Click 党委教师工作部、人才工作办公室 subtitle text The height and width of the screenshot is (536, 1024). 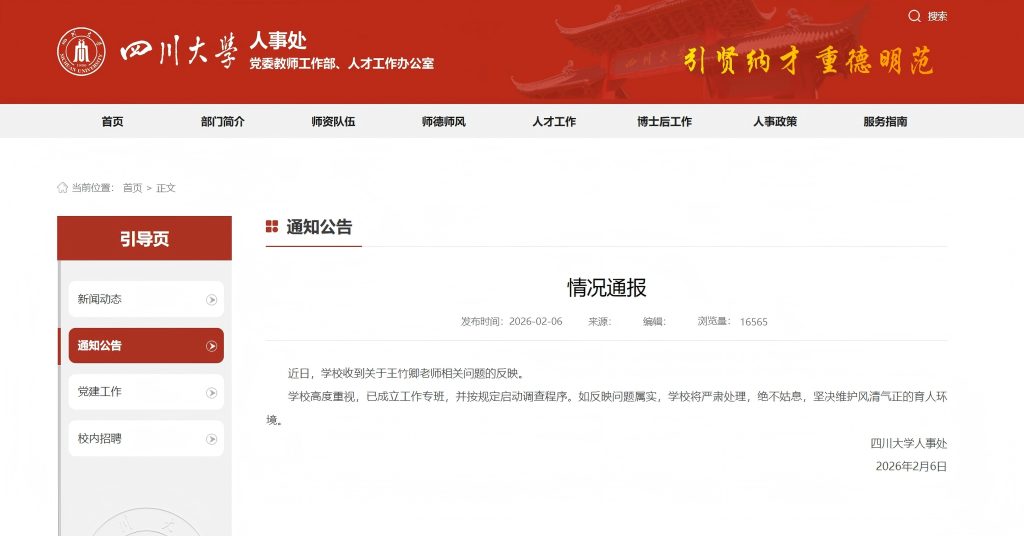[x=341, y=63]
